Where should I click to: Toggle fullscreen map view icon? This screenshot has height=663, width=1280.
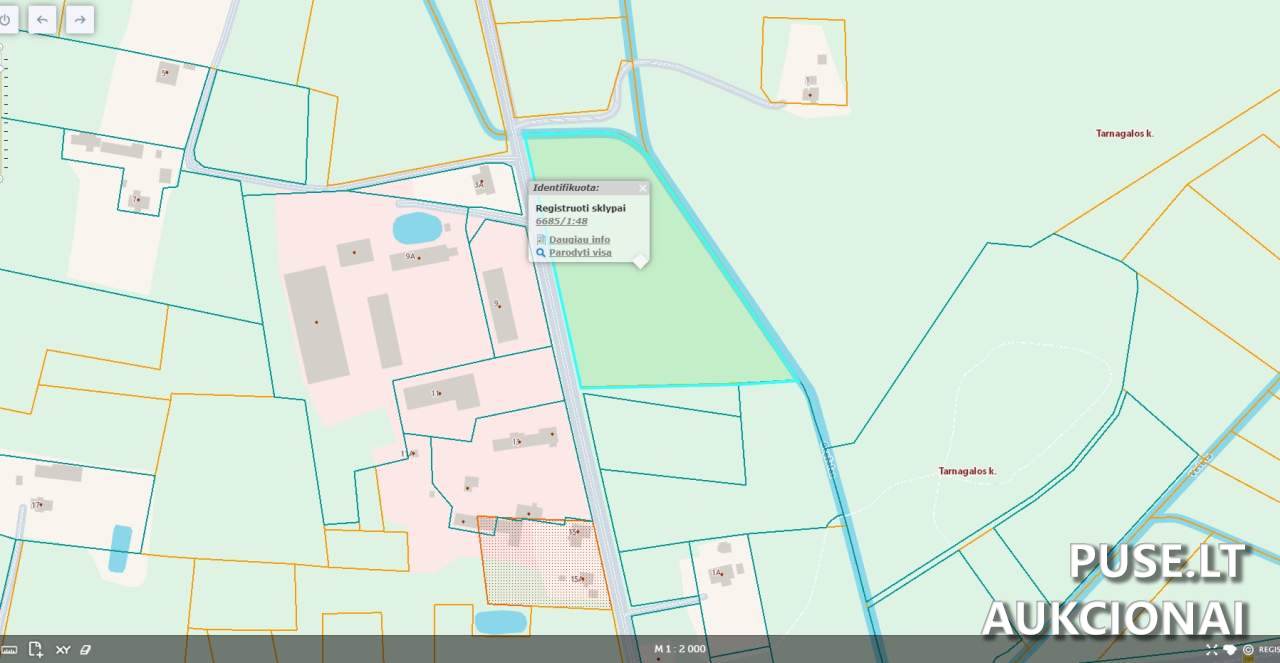tap(1211, 649)
